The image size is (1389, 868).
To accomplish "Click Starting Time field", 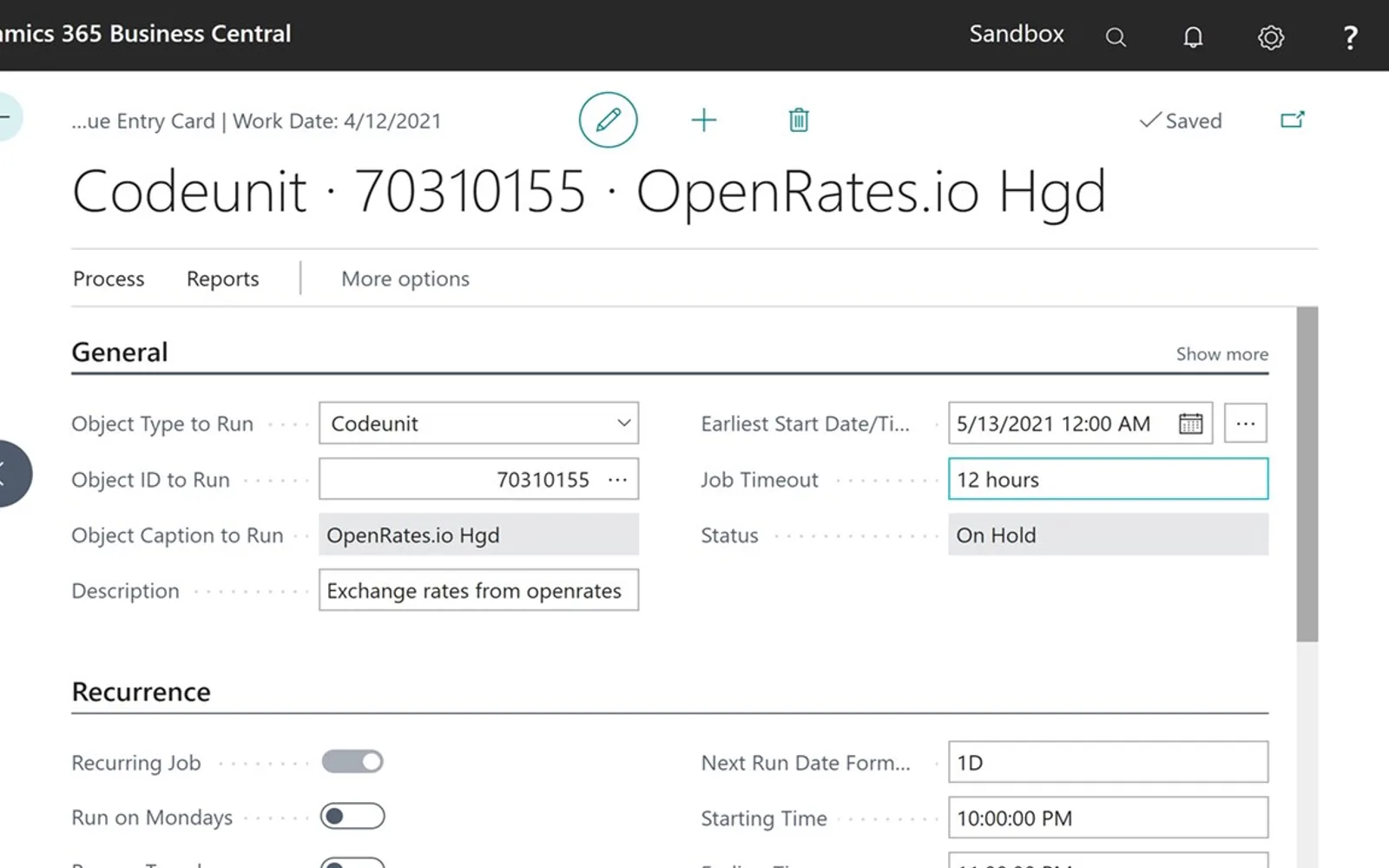I will pyautogui.click(x=1108, y=818).
